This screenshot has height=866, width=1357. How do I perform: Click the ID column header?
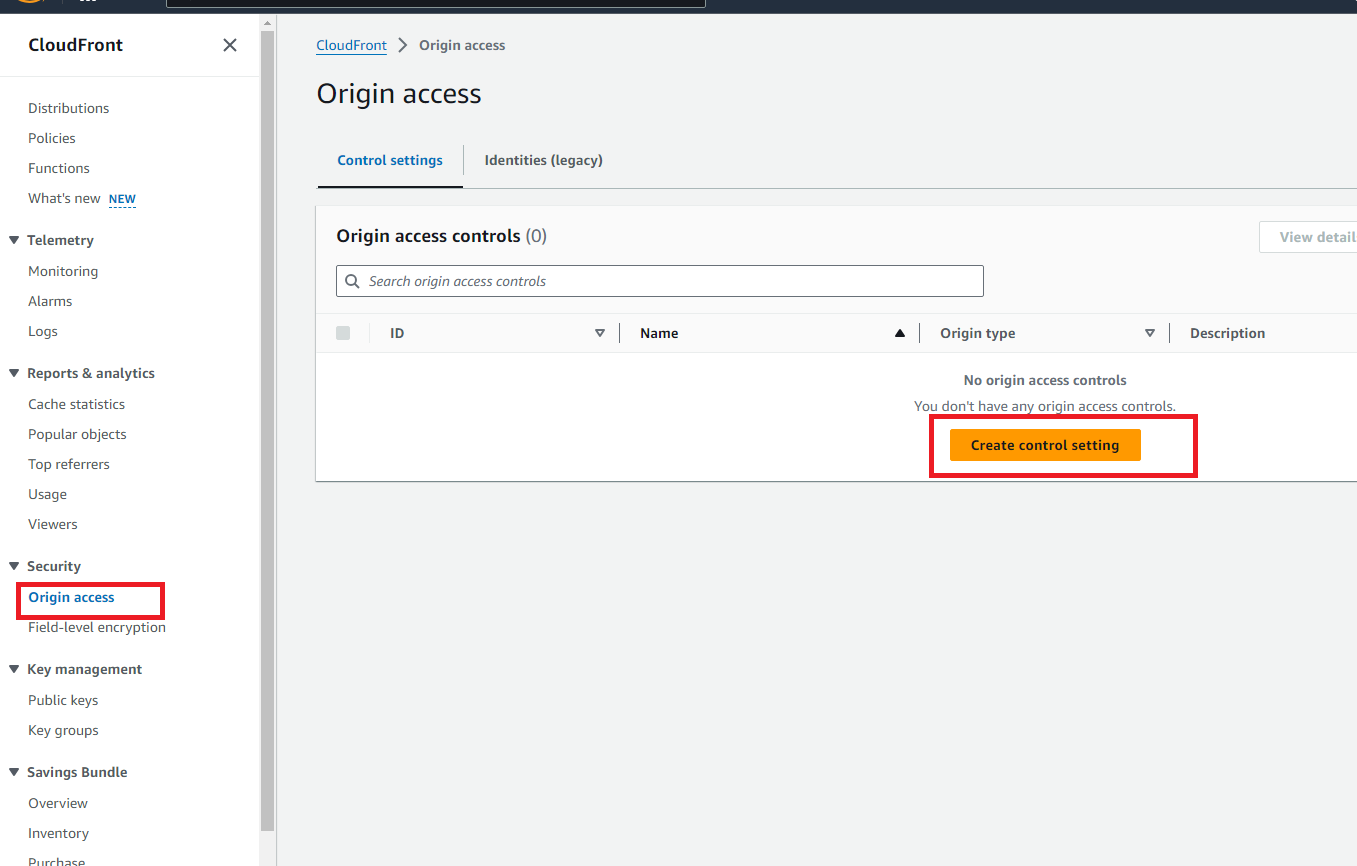(x=397, y=333)
